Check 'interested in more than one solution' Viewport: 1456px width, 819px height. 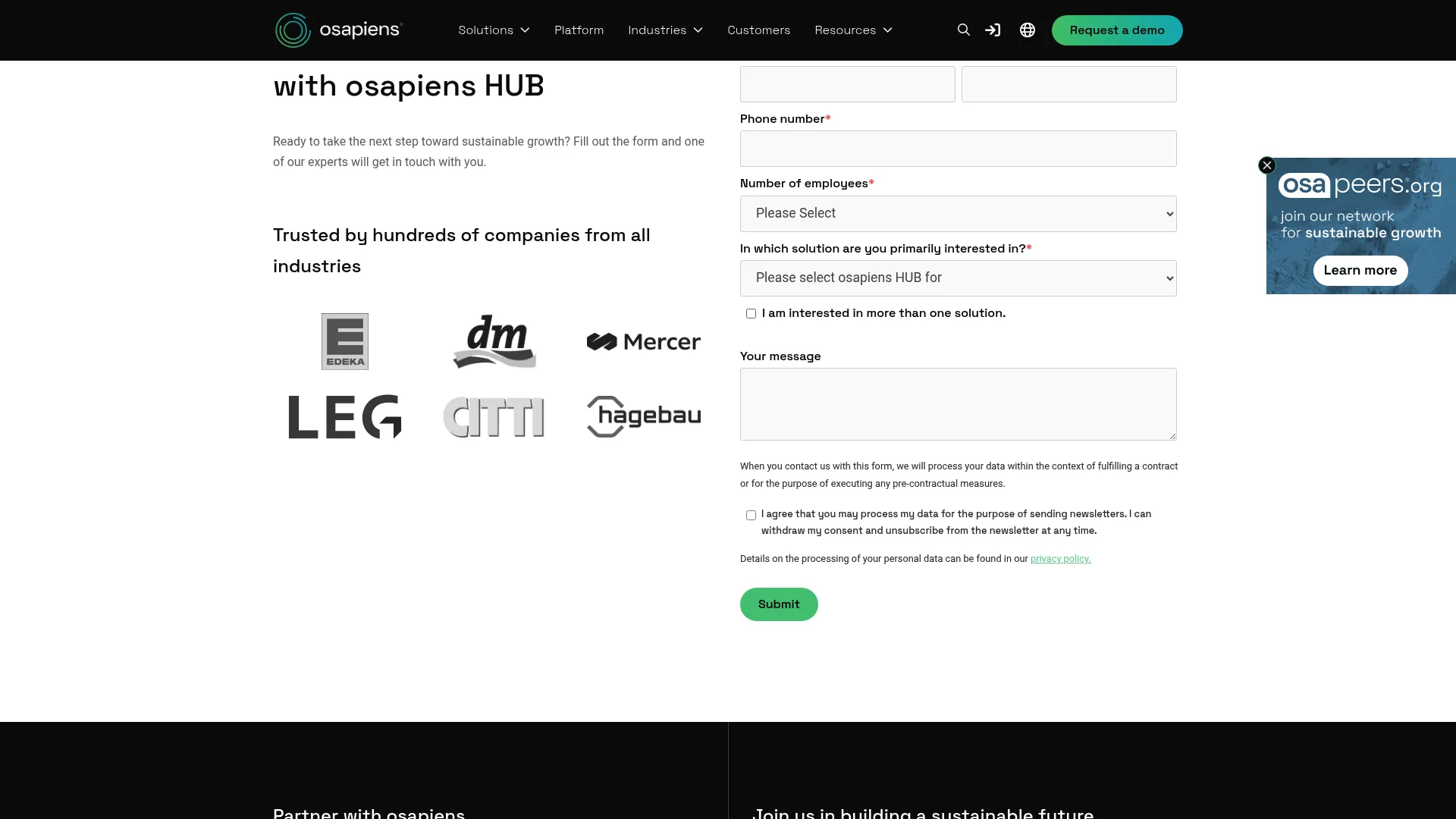(751, 314)
